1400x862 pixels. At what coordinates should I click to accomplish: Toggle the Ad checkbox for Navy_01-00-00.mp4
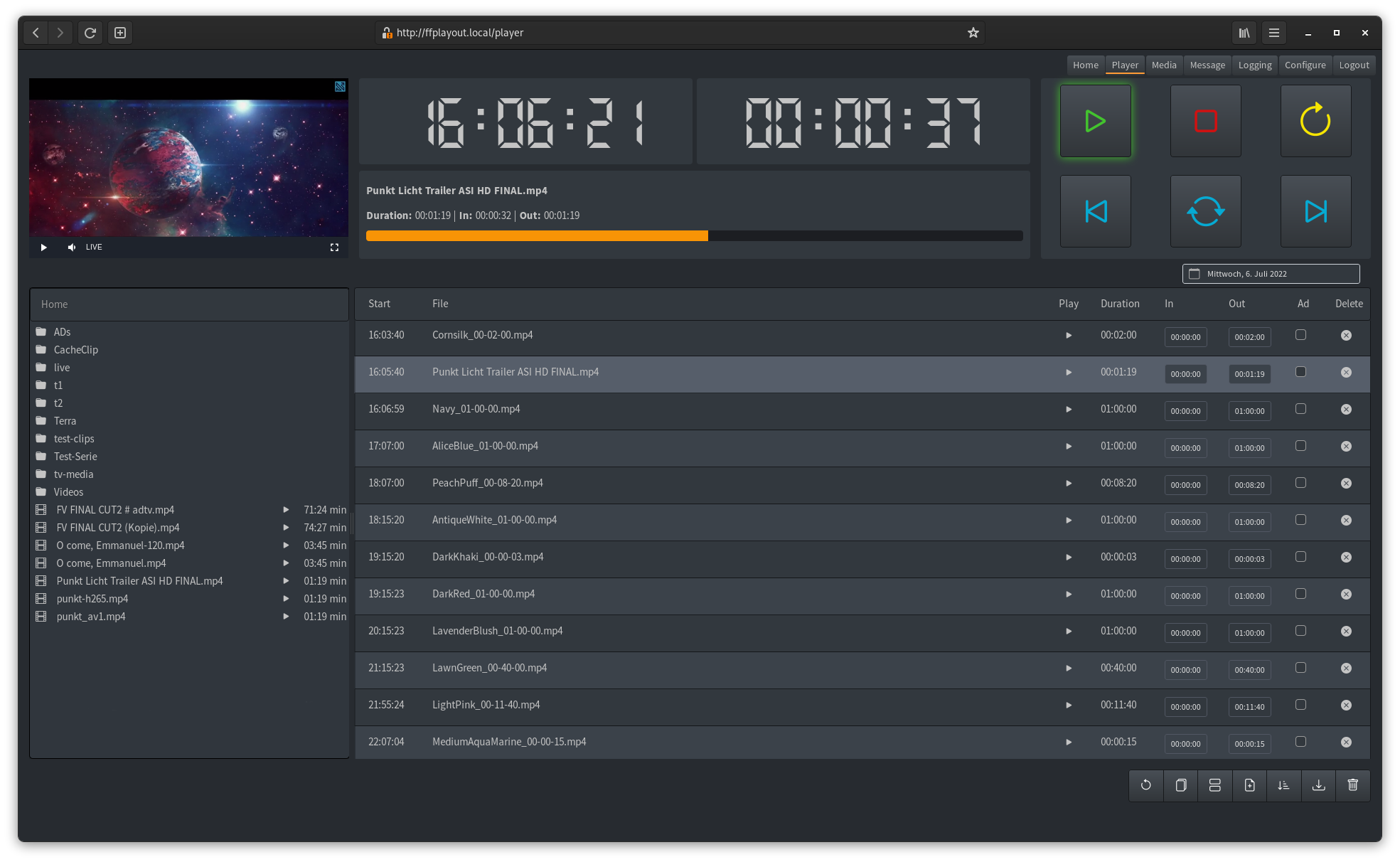pyautogui.click(x=1301, y=408)
